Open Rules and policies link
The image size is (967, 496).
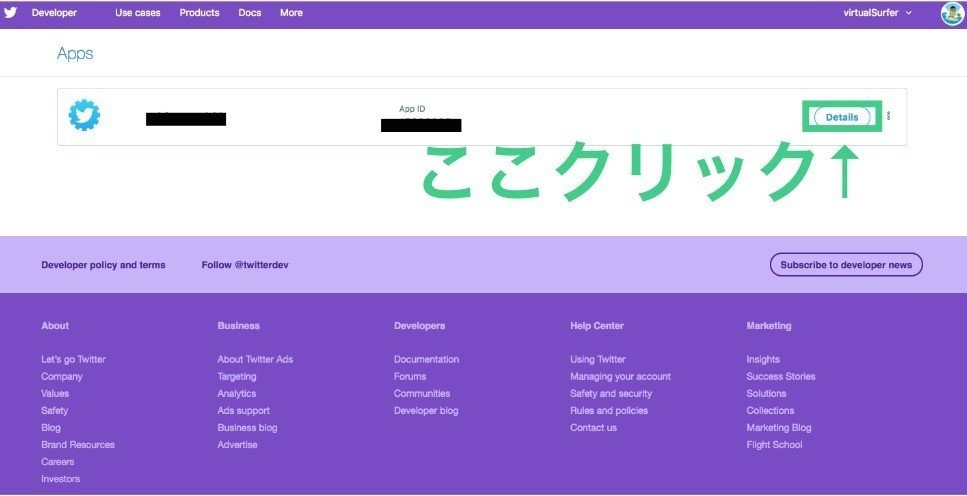point(609,411)
